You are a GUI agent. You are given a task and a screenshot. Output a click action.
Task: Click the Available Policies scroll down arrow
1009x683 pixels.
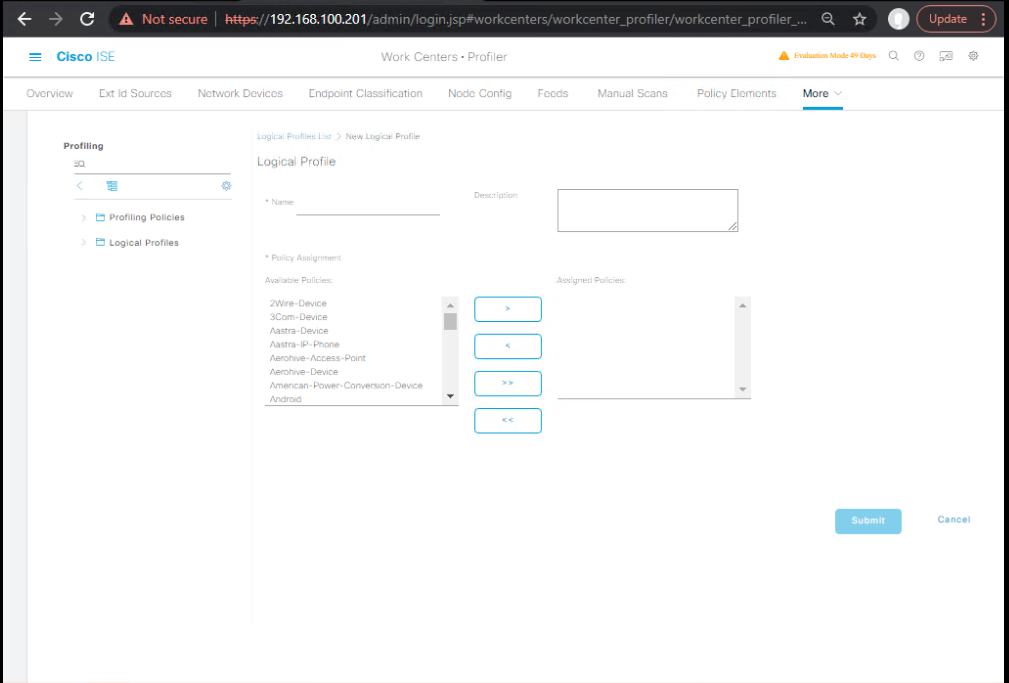click(450, 397)
